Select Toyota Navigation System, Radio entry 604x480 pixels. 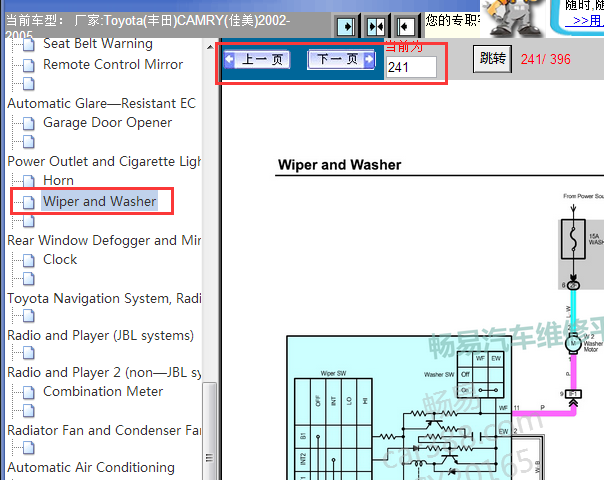click(x=104, y=299)
